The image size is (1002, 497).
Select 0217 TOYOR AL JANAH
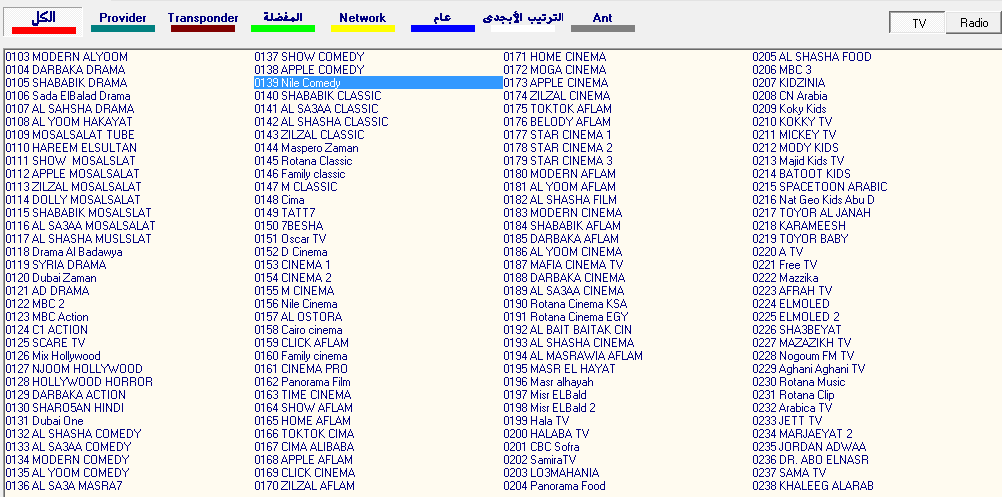[812, 213]
